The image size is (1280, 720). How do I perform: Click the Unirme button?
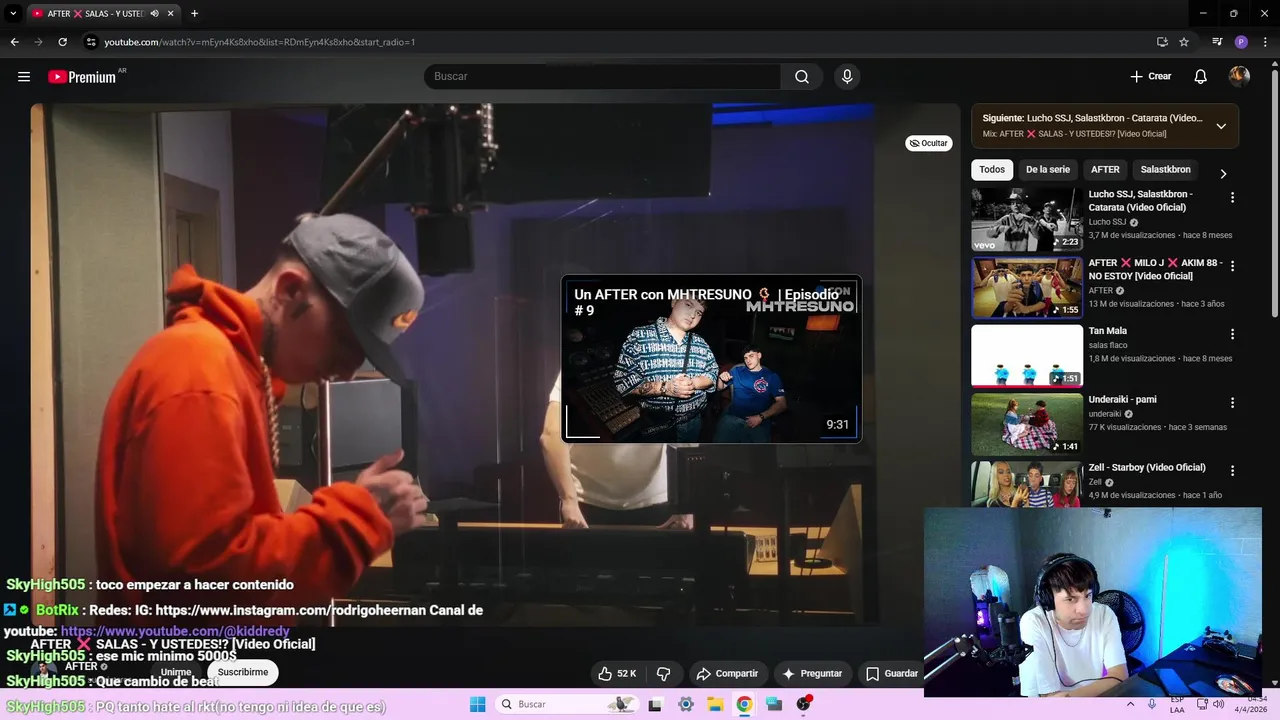tap(175, 672)
